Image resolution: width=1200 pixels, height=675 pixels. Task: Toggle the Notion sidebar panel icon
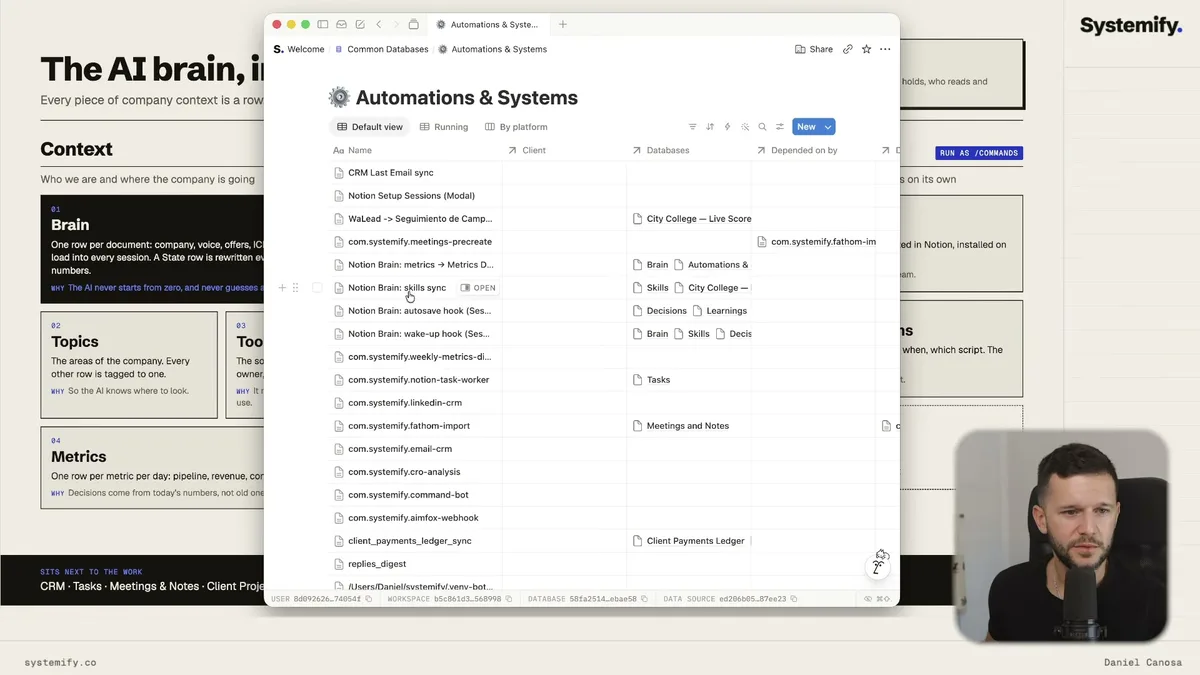click(323, 24)
